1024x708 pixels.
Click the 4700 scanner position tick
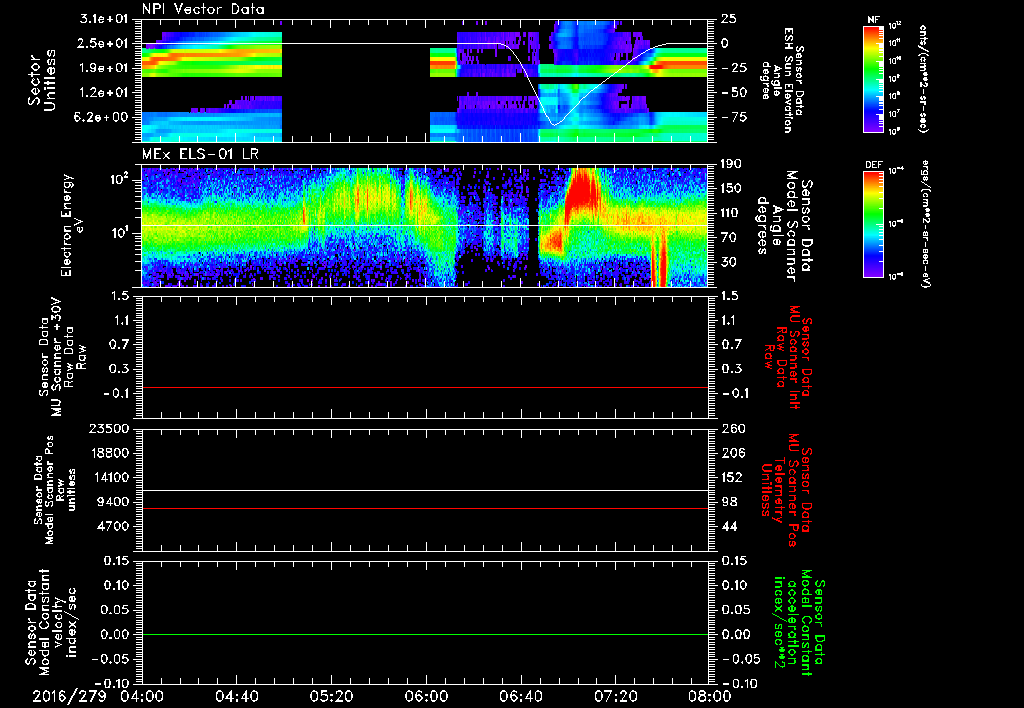[112, 526]
